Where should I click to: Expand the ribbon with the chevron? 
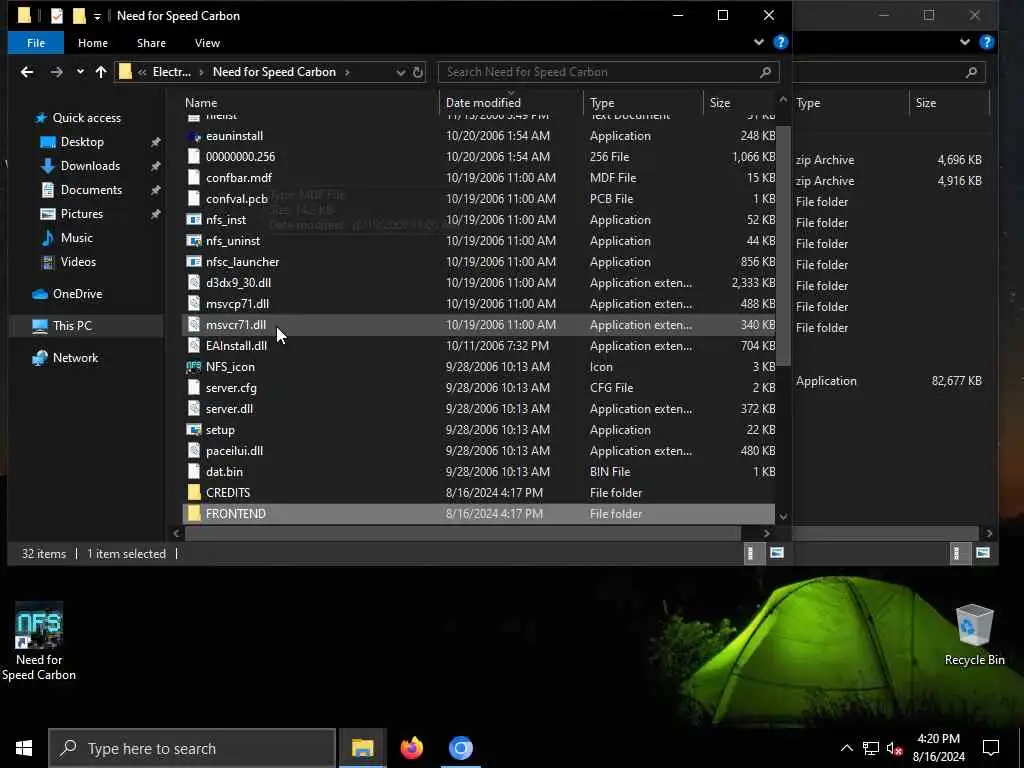point(758,42)
